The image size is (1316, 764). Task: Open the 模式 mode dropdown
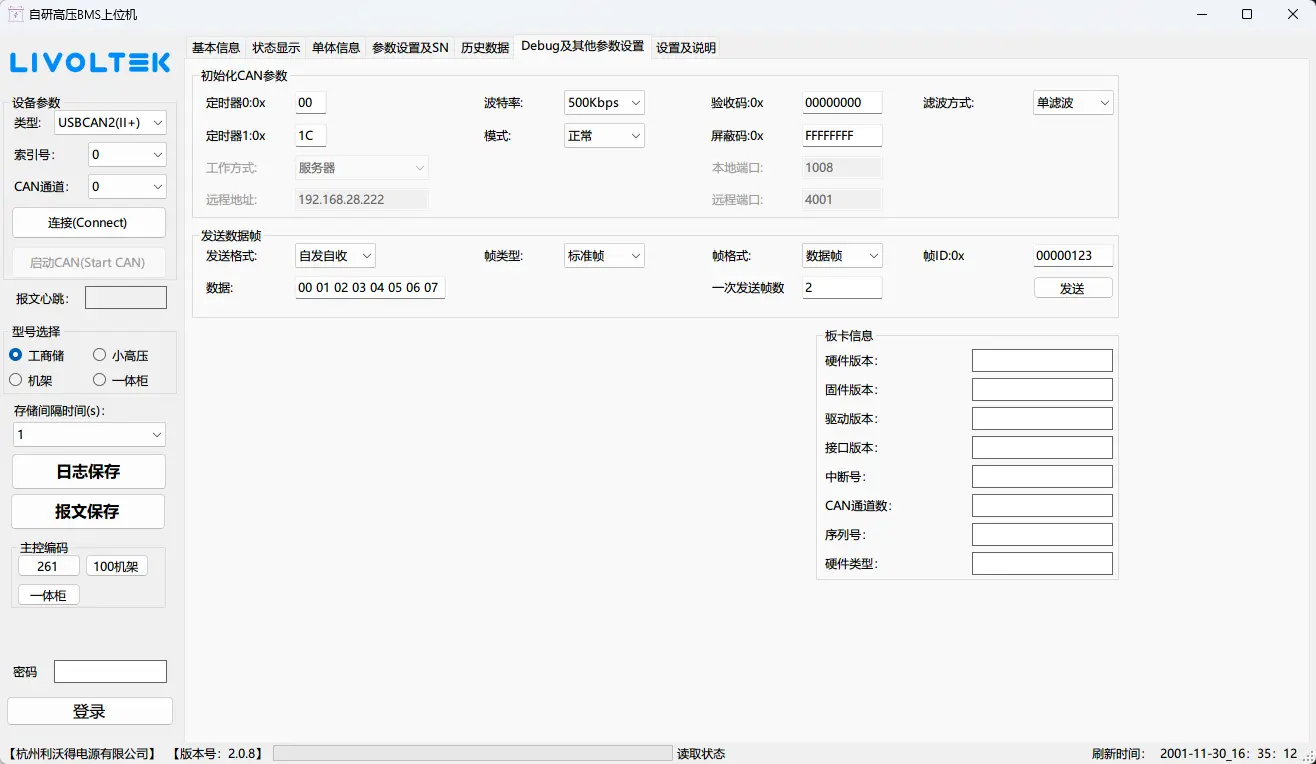coord(605,136)
